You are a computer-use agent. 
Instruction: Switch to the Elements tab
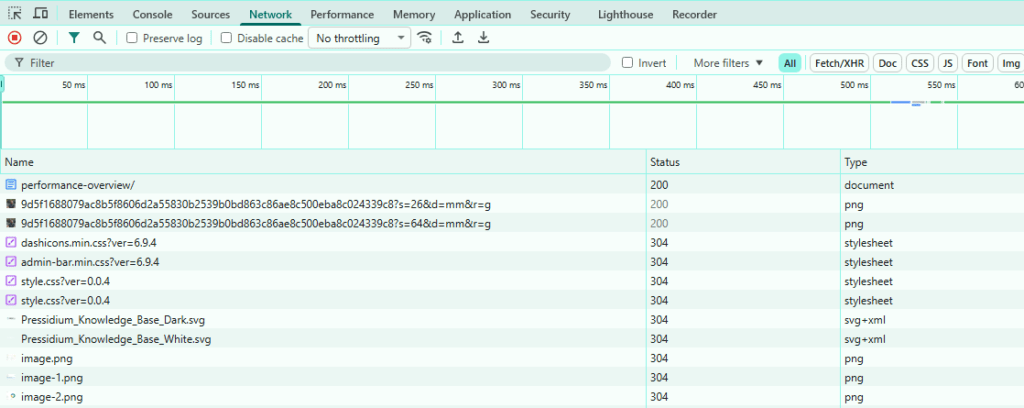[x=91, y=14]
